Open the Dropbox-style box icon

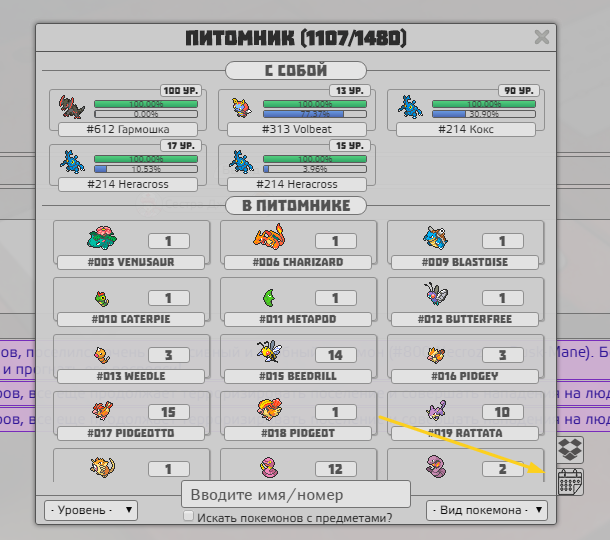point(570,449)
